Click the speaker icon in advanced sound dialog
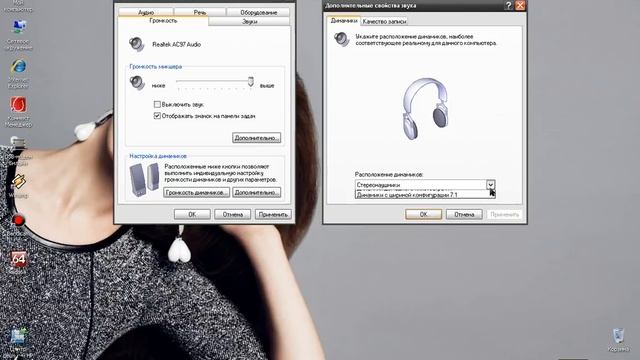This screenshot has width=640, height=360. (342, 39)
